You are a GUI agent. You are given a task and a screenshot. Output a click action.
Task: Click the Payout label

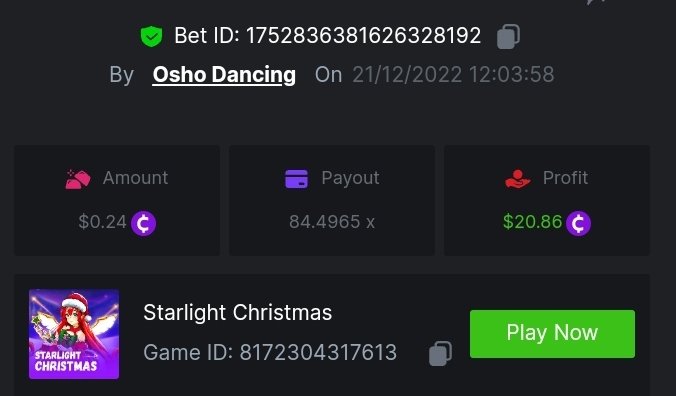click(x=350, y=178)
